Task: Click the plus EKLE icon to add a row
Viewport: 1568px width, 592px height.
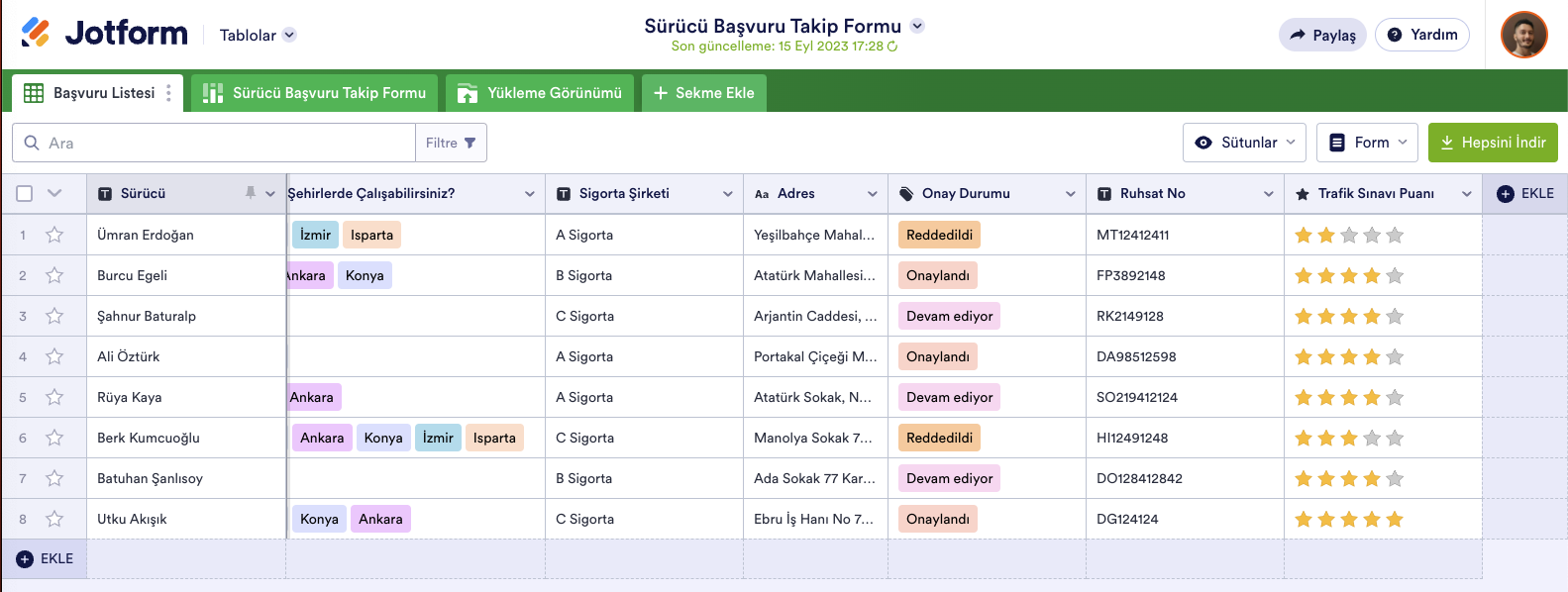Action: (x=26, y=559)
